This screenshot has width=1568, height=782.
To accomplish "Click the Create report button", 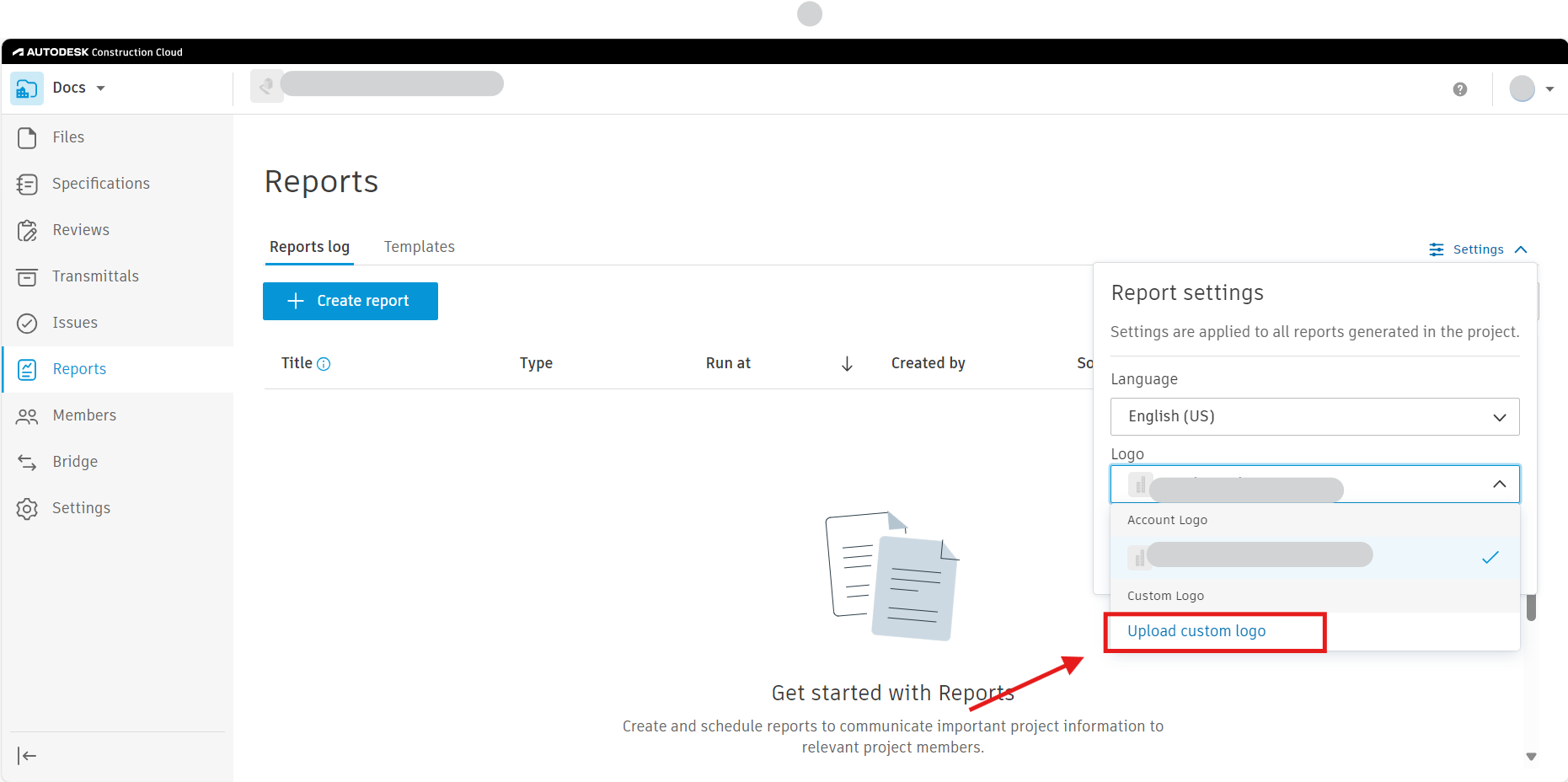I will click(x=350, y=301).
